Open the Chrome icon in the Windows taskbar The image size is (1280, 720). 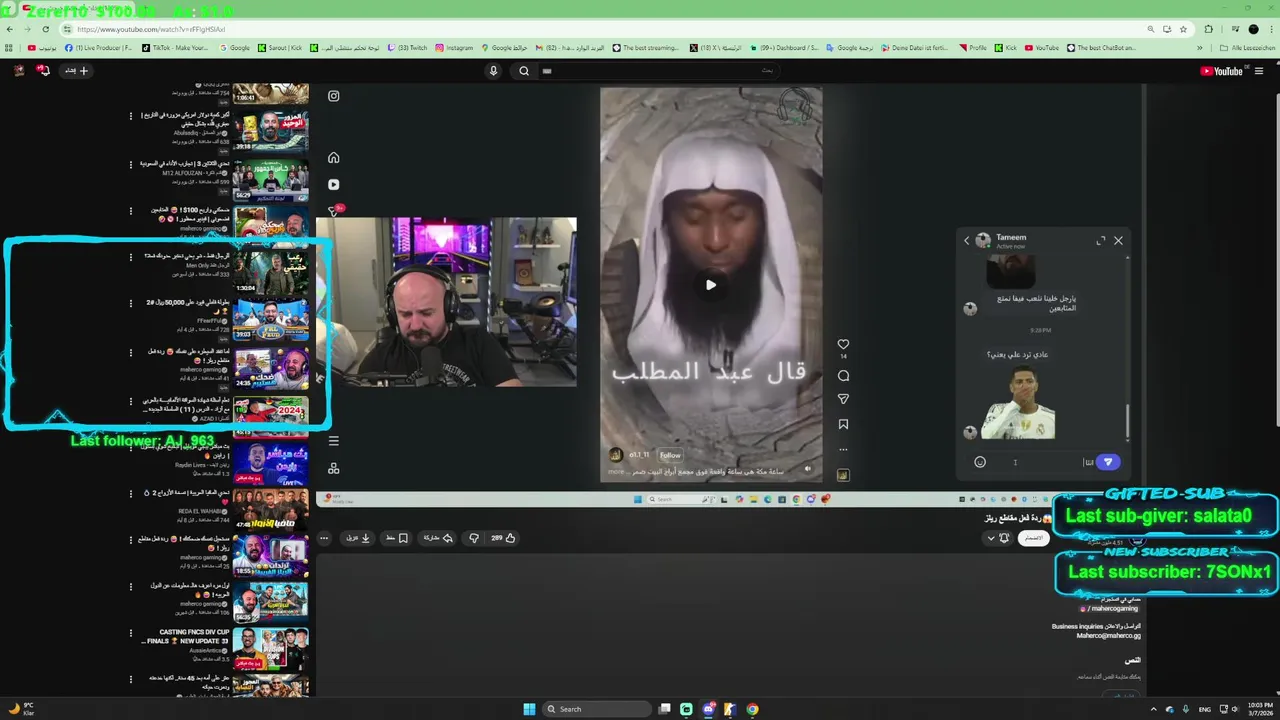pos(752,709)
